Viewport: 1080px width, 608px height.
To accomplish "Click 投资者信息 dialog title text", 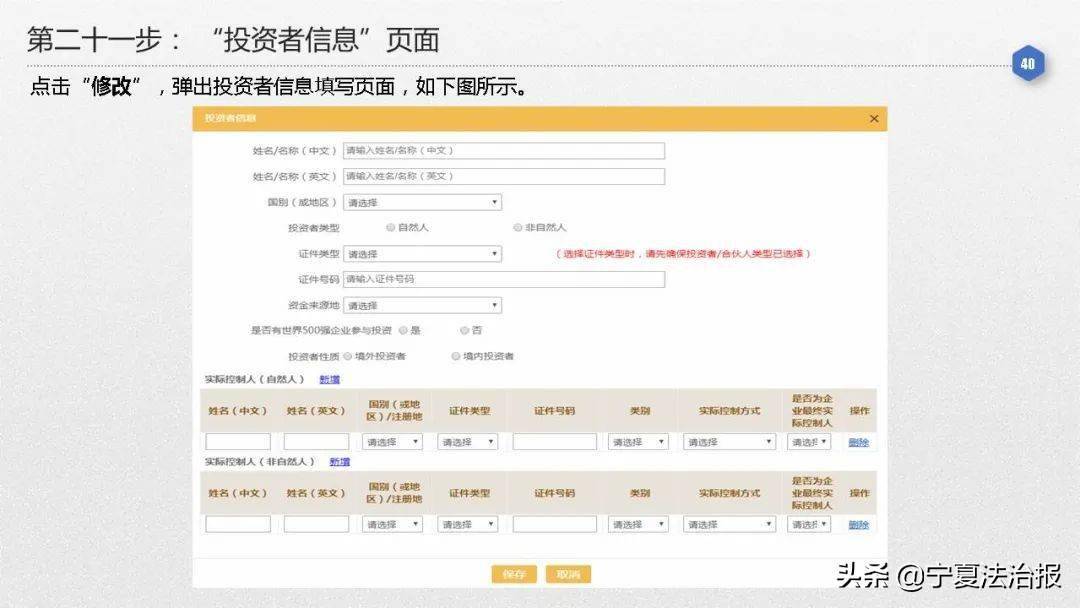I will pyautogui.click(x=230, y=118).
